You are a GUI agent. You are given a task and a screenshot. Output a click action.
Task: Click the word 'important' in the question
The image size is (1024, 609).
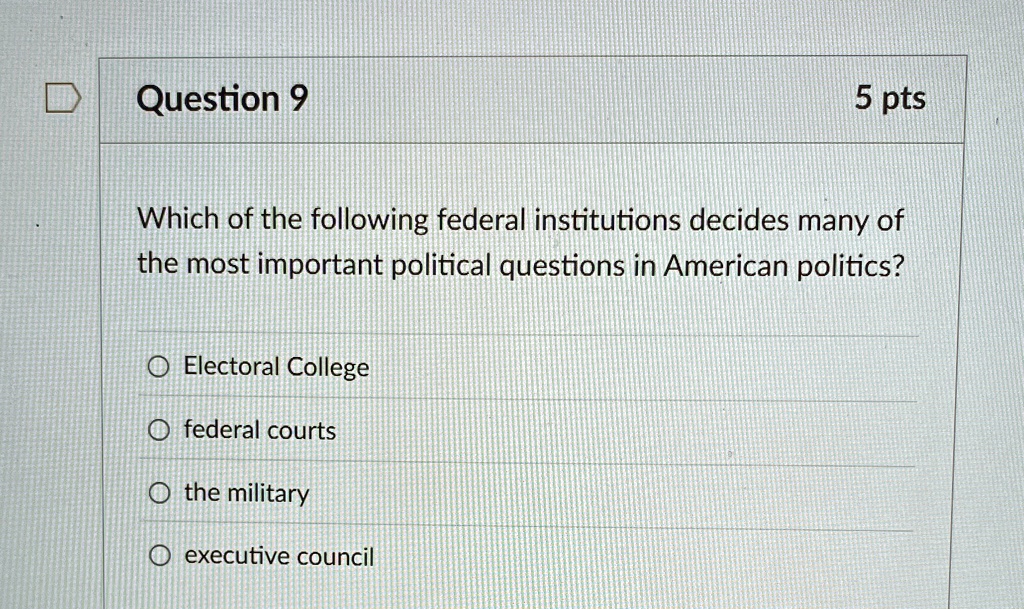[x=320, y=265]
